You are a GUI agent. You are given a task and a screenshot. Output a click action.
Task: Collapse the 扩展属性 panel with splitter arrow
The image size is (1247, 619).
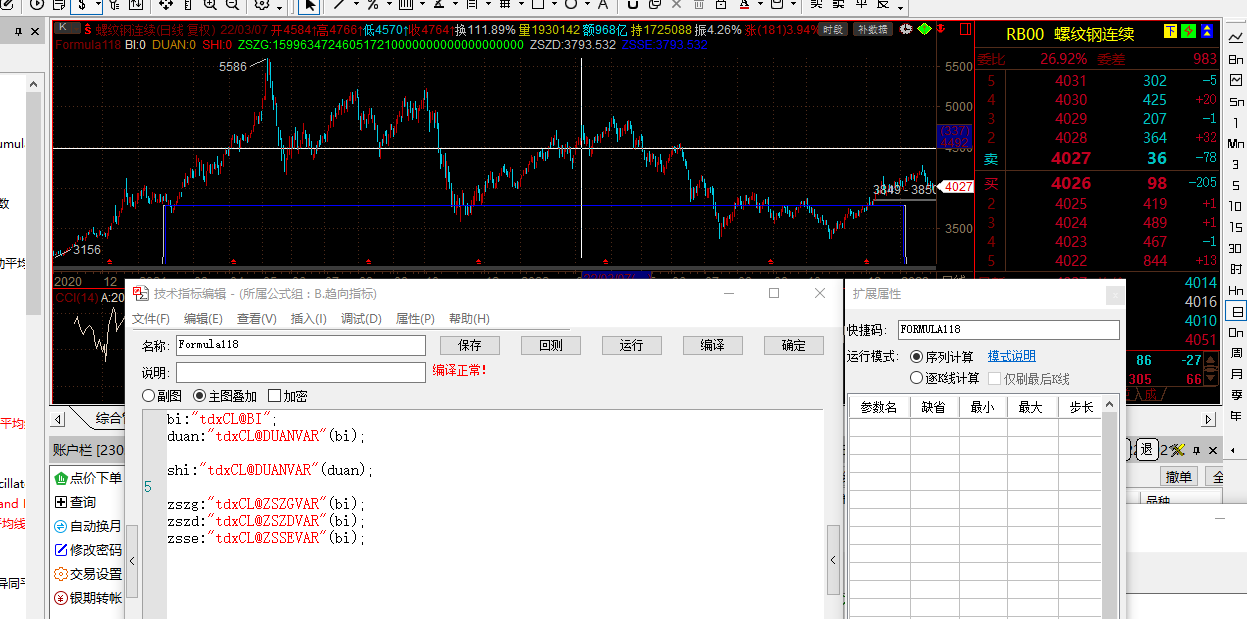(x=834, y=561)
